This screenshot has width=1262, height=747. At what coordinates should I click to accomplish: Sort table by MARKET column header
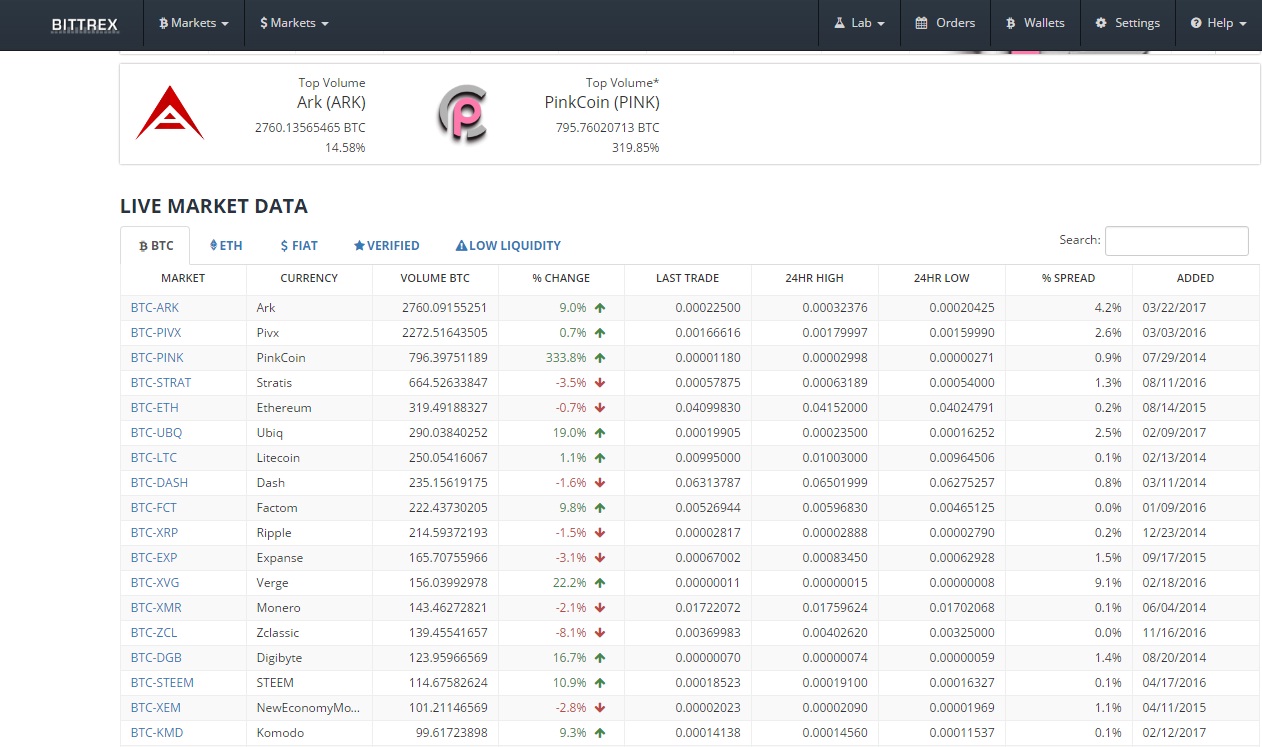pos(183,278)
